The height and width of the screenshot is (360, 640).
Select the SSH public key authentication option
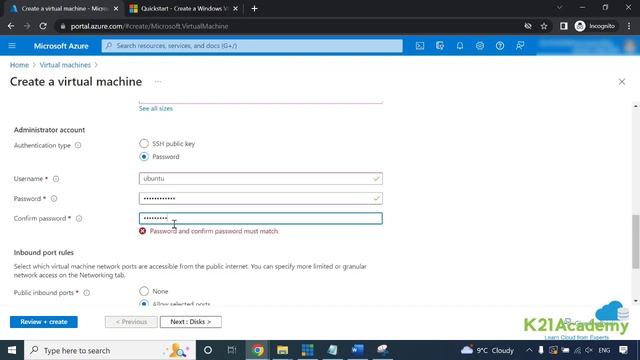[144, 144]
